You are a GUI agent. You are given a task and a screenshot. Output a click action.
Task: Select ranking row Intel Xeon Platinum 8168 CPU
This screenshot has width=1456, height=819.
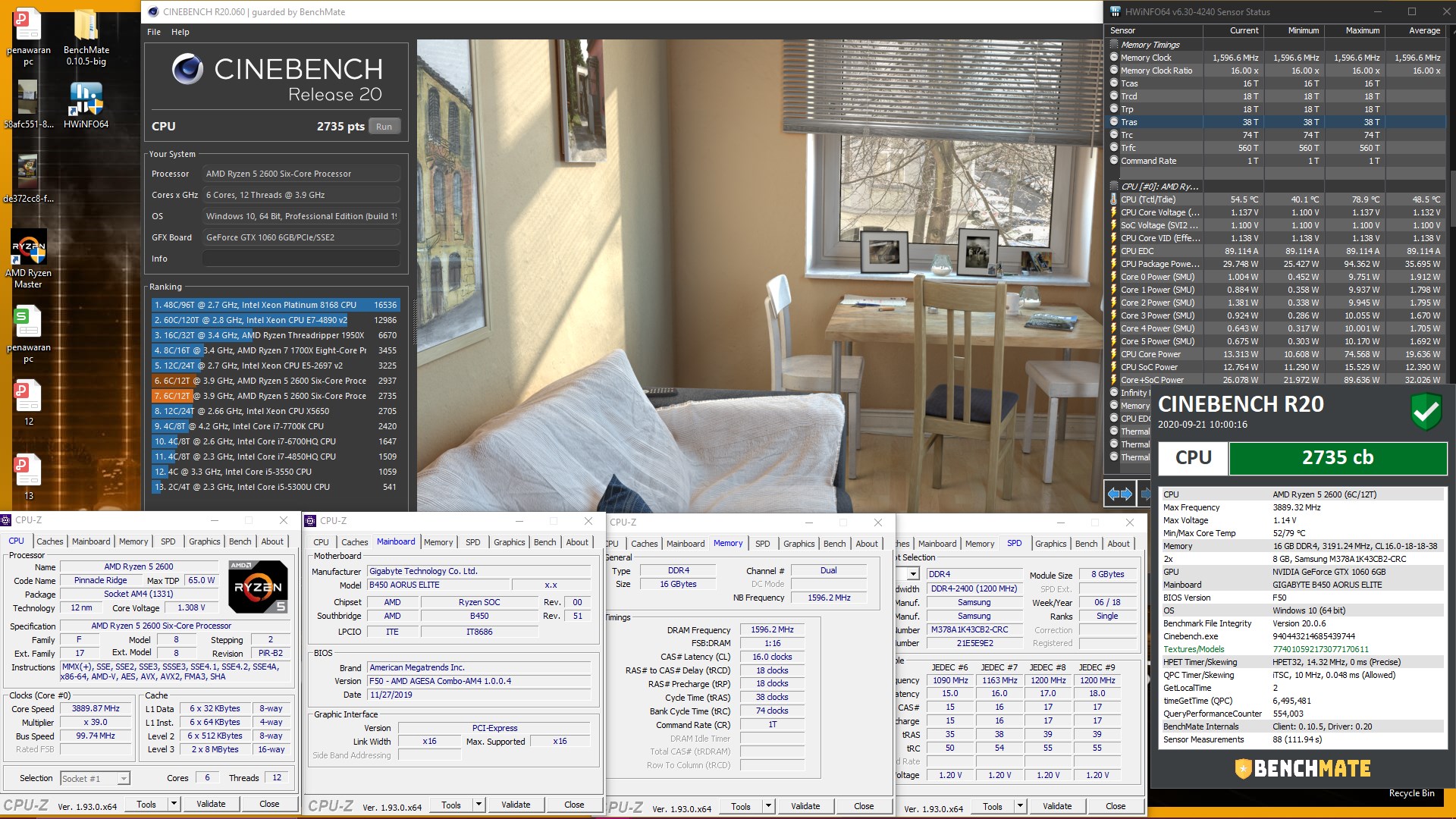275,305
